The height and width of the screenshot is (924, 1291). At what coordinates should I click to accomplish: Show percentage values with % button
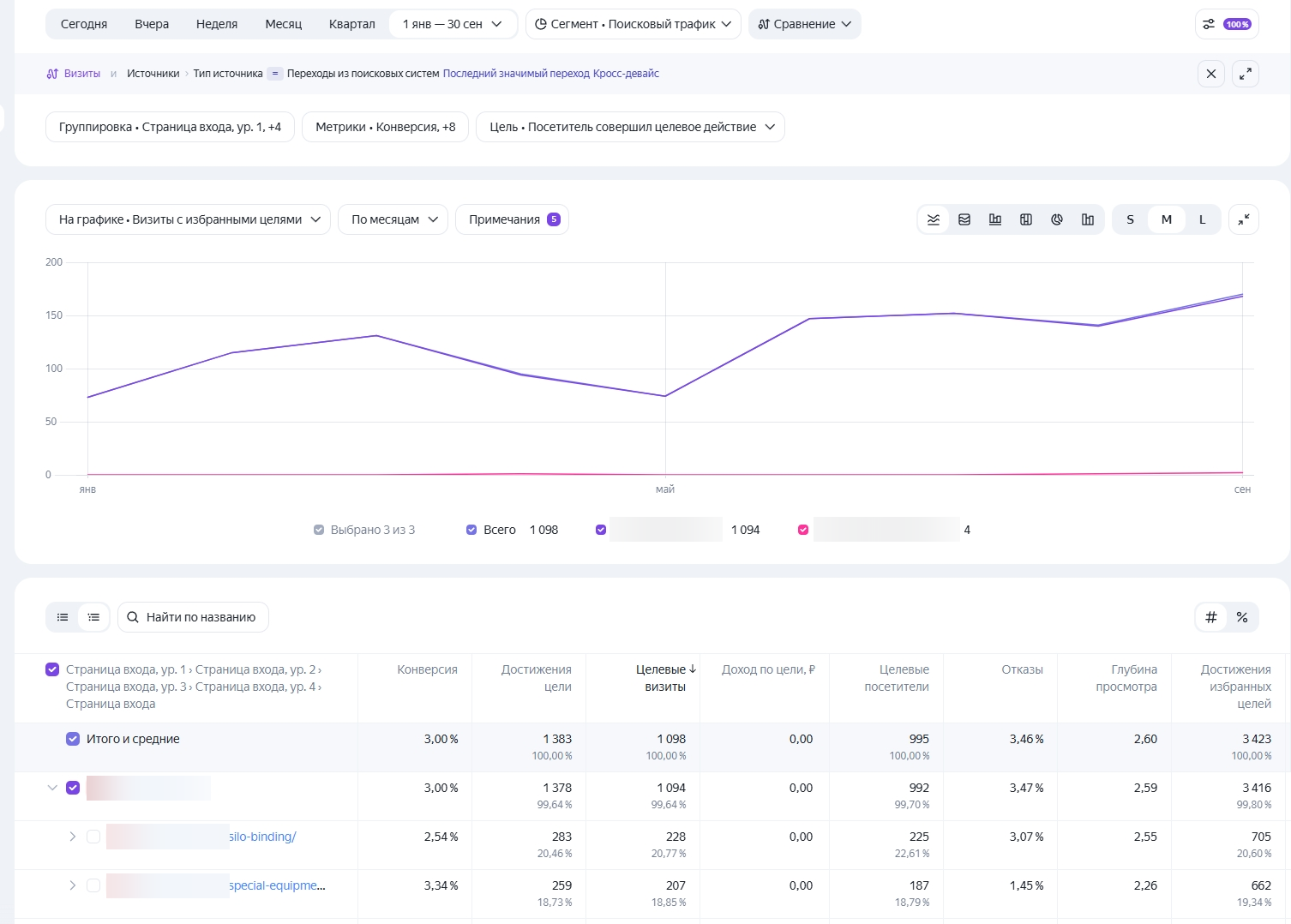click(1242, 617)
